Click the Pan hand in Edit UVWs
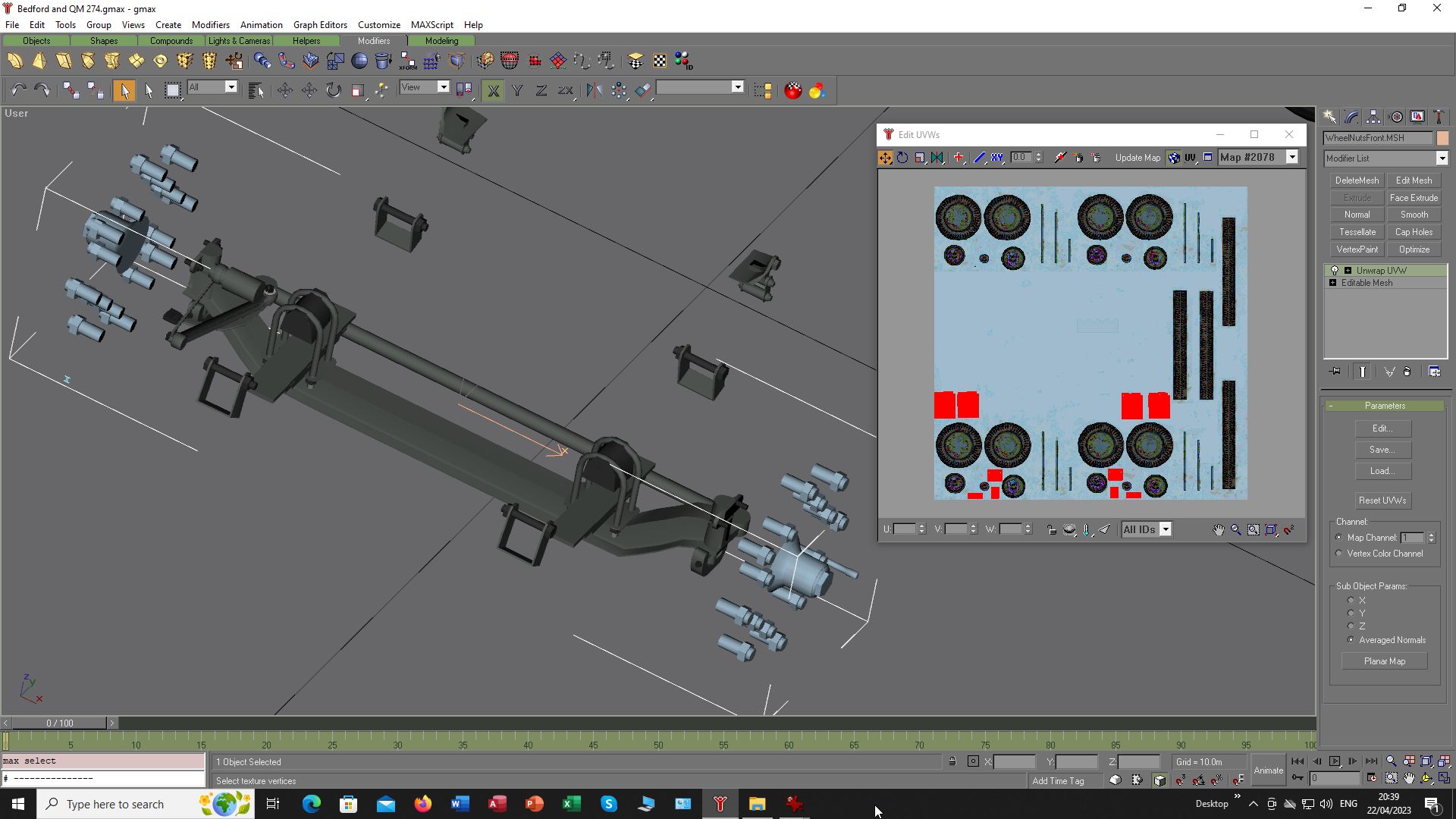The width and height of the screenshot is (1456, 819). [1218, 529]
